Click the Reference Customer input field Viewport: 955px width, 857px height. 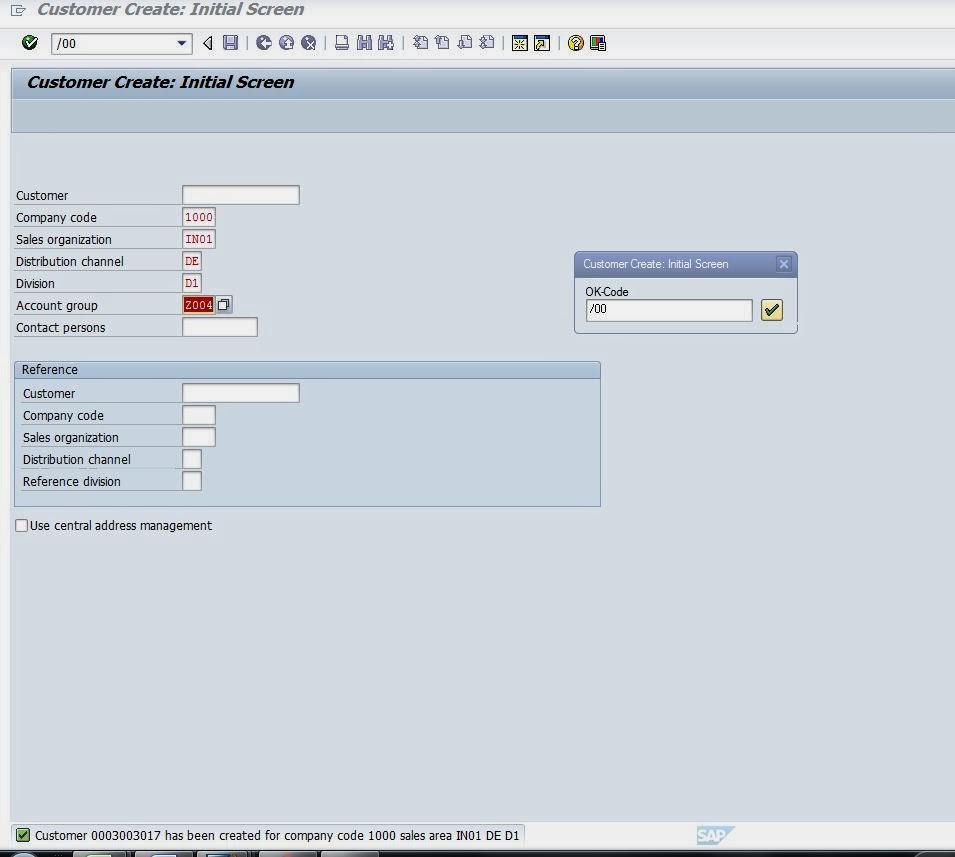click(x=240, y=392)
